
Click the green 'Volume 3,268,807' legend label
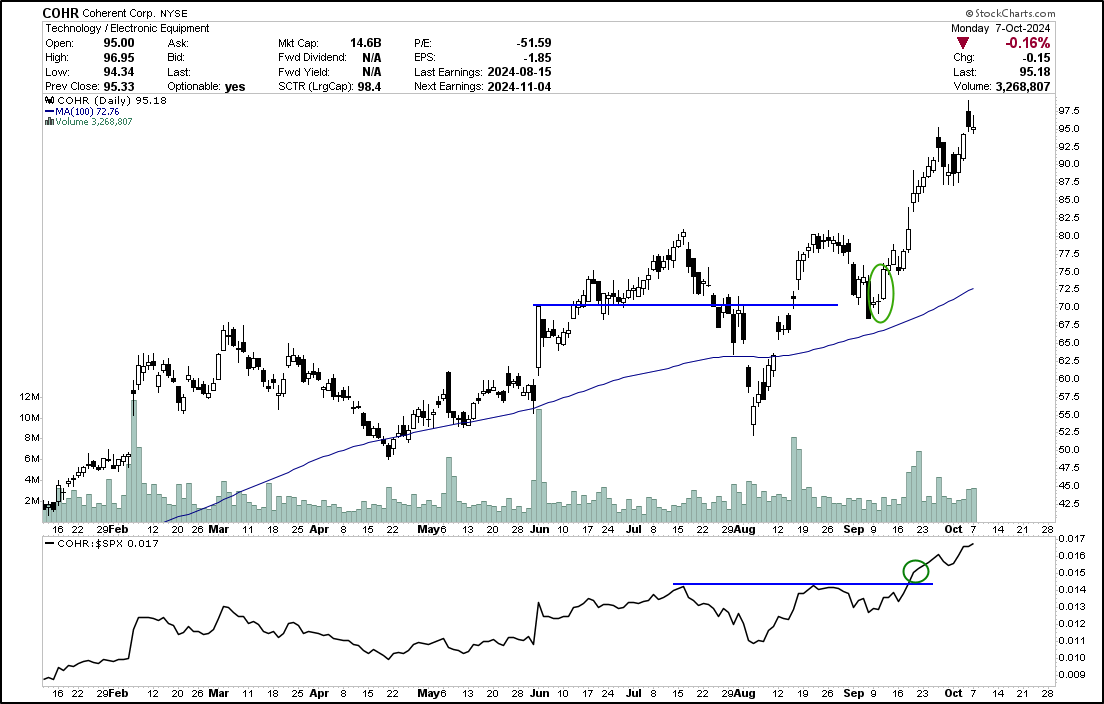point(94,122)
